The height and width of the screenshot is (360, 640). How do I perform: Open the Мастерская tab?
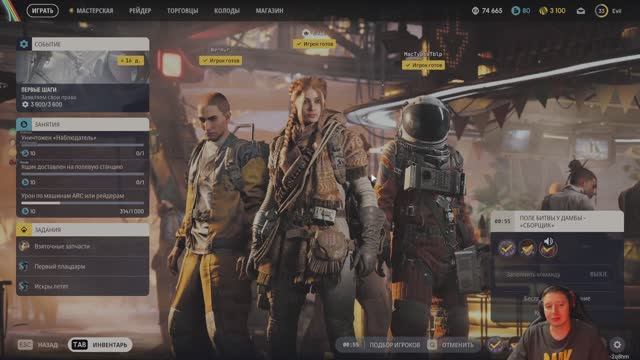(95, 11)
